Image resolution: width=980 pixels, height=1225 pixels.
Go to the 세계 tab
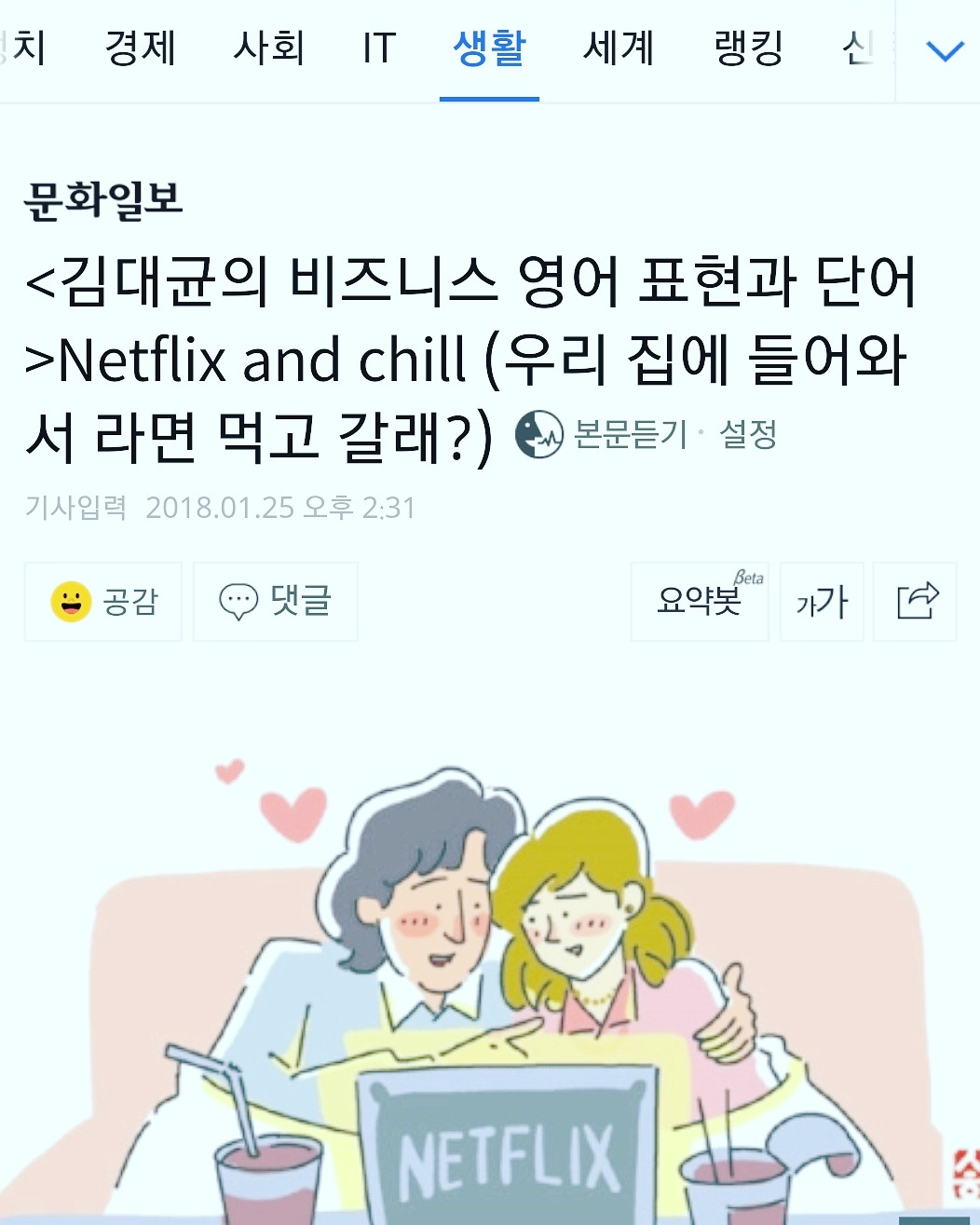pos(619,48)
